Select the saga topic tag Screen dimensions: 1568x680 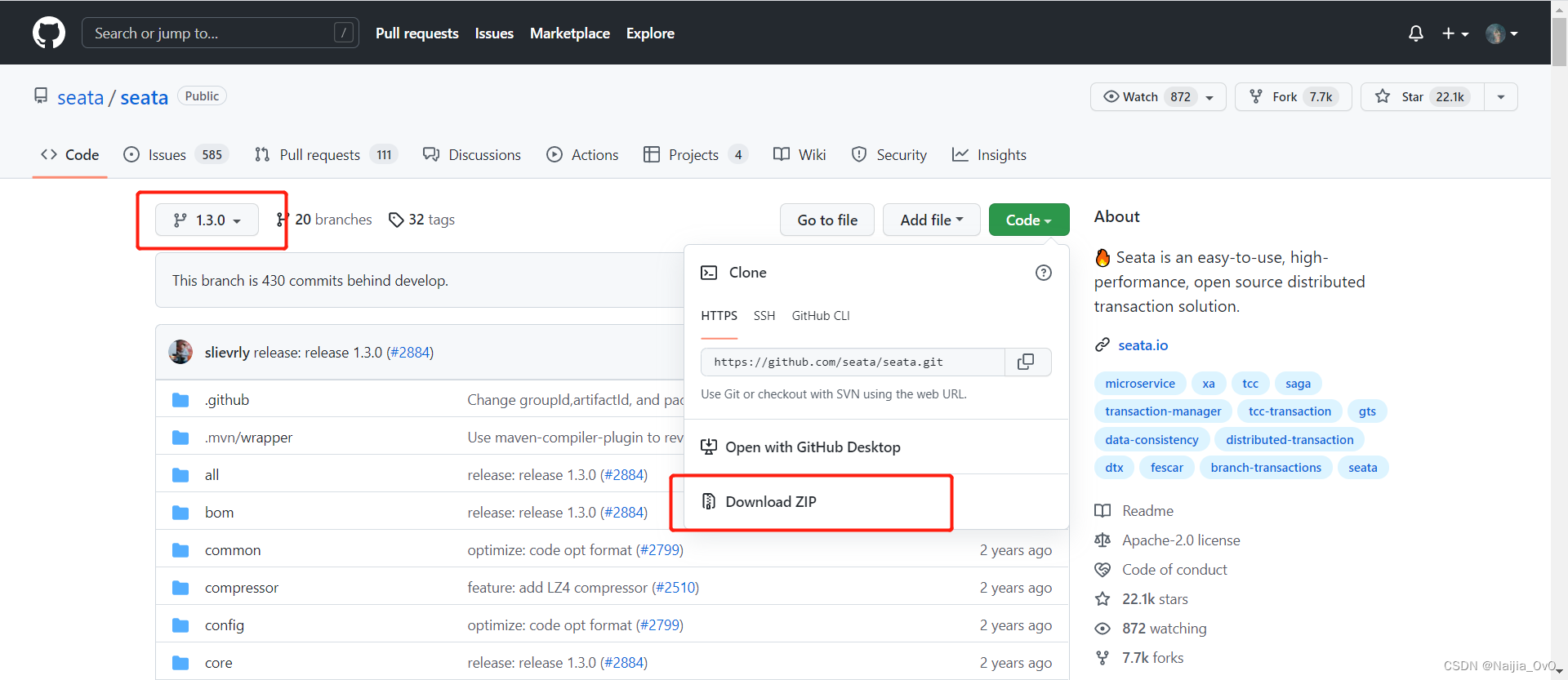tap(1298, 384)
